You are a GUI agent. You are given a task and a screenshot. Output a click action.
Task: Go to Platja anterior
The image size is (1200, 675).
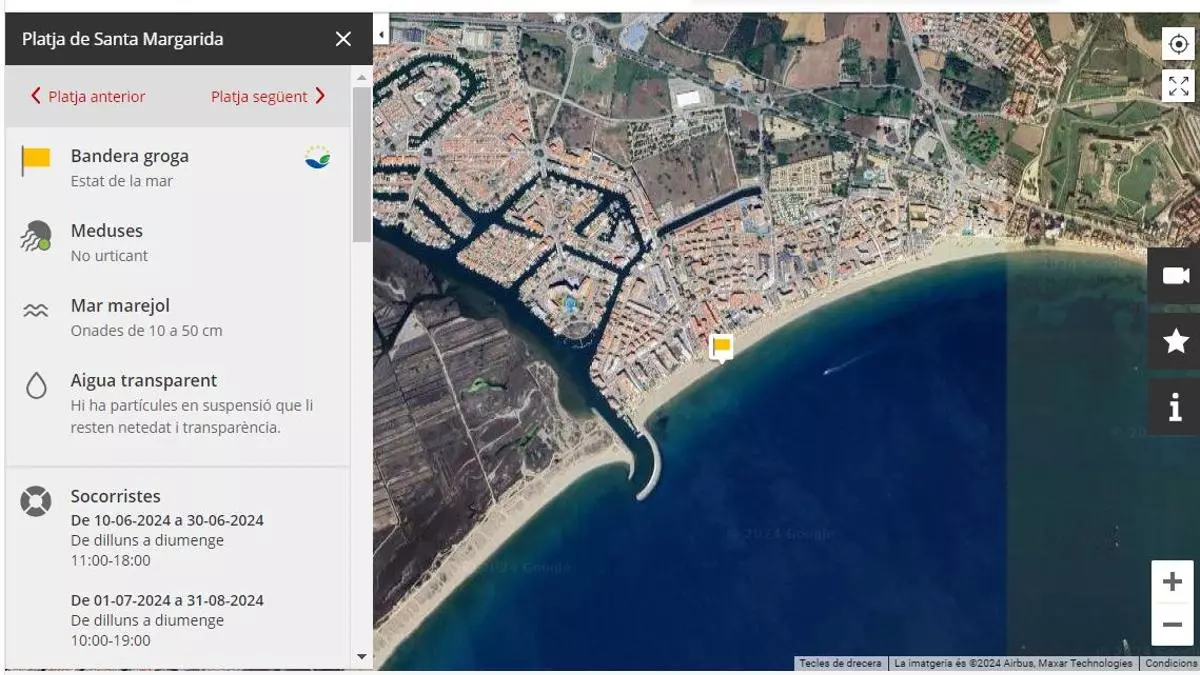tap(88, 97)
